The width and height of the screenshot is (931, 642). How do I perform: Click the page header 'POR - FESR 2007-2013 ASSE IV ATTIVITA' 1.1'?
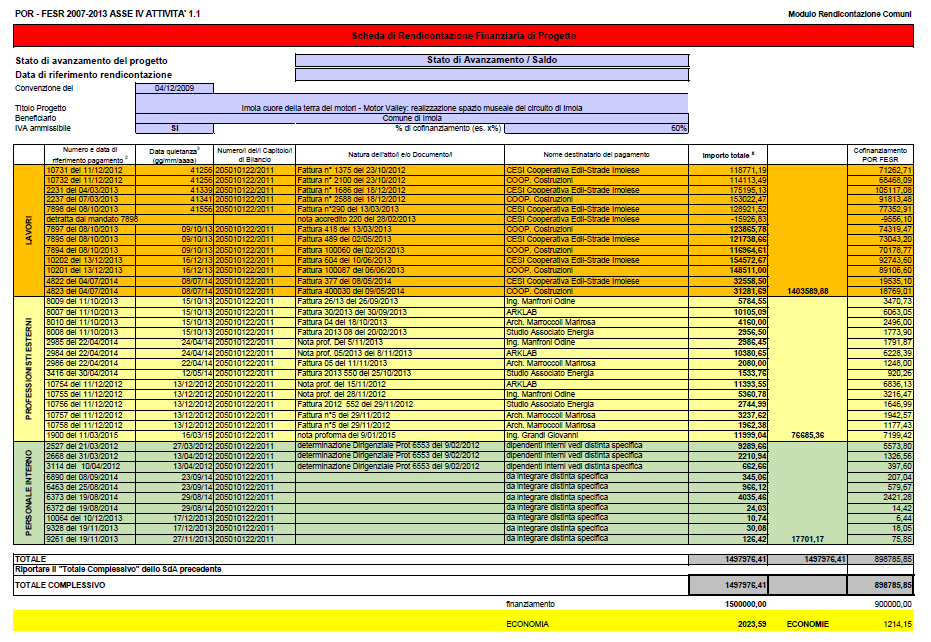(107, 14)
